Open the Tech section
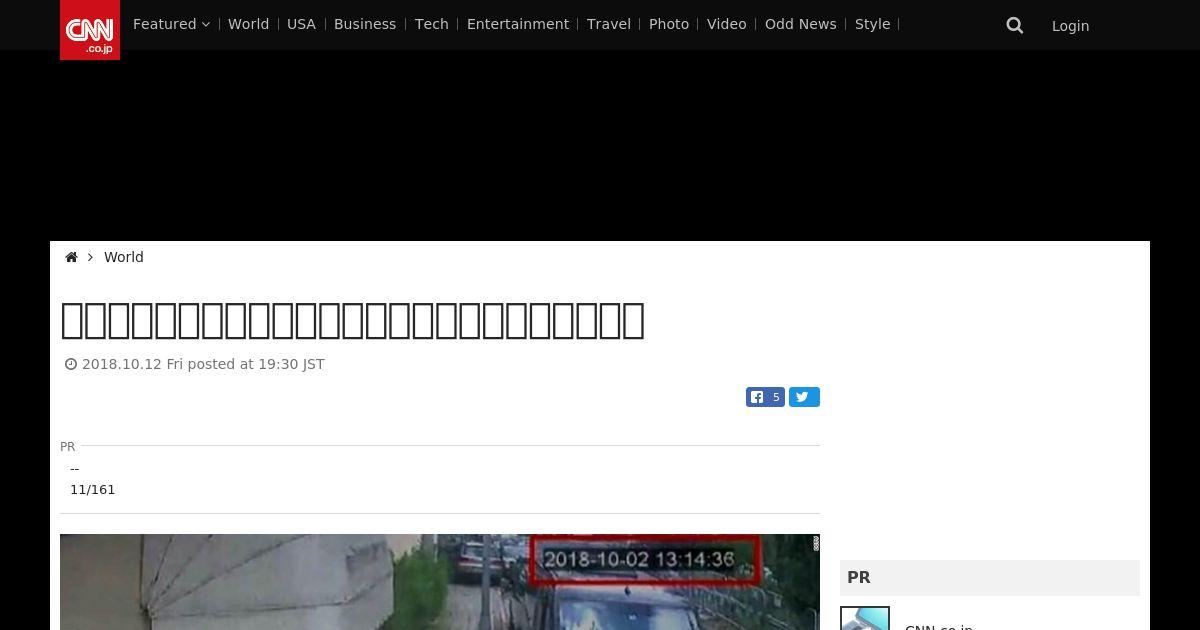The height and width of the screenshot is (630, 1200). 432,24
